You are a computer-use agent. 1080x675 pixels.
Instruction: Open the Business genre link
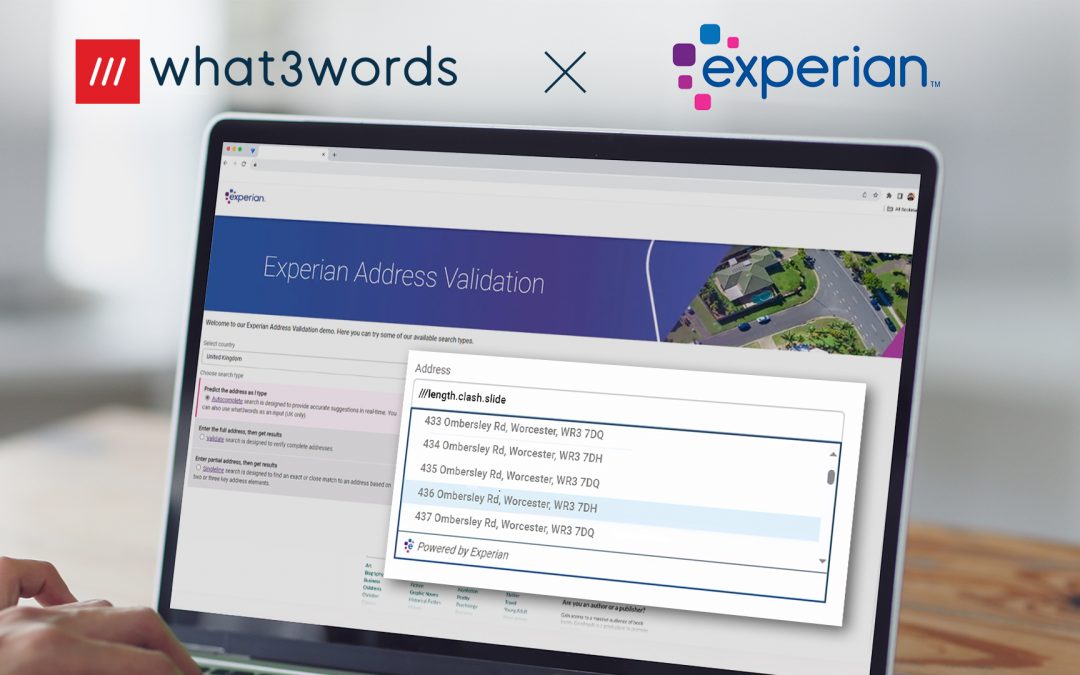(x=372, y=581)
